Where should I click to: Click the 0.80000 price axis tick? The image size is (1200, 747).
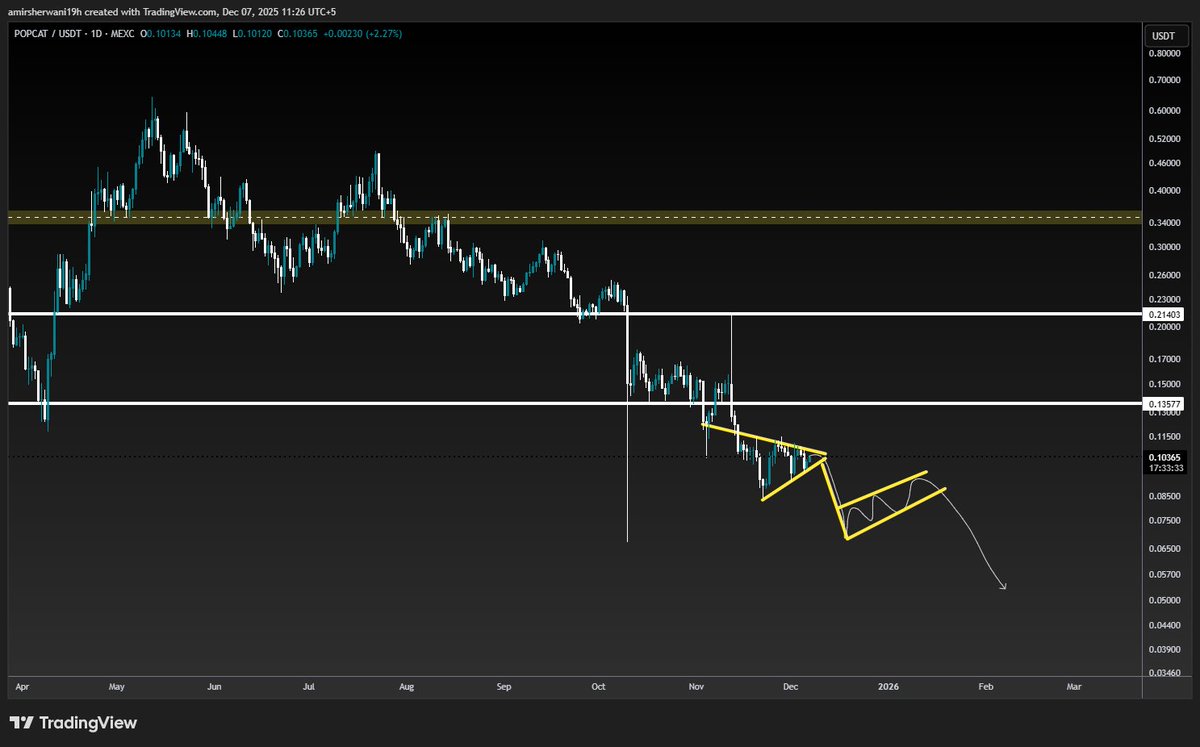(x=1163, y=56)
